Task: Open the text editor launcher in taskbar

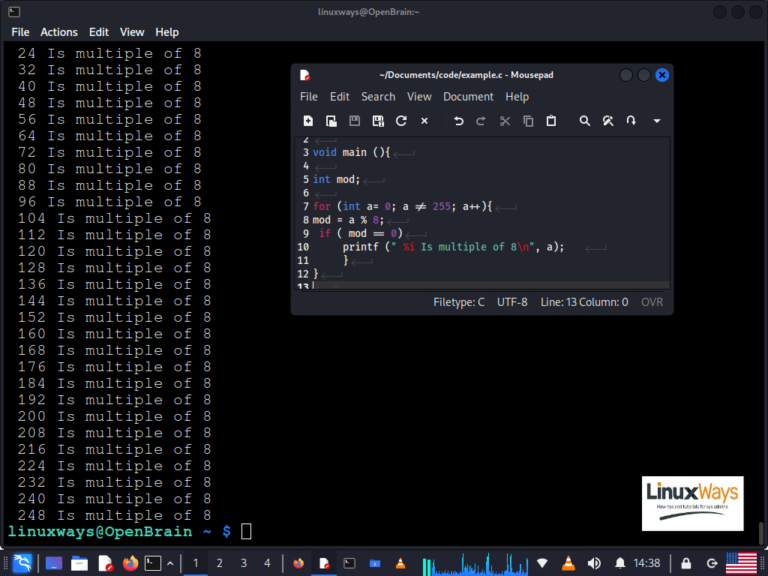Action: point(105,563)
